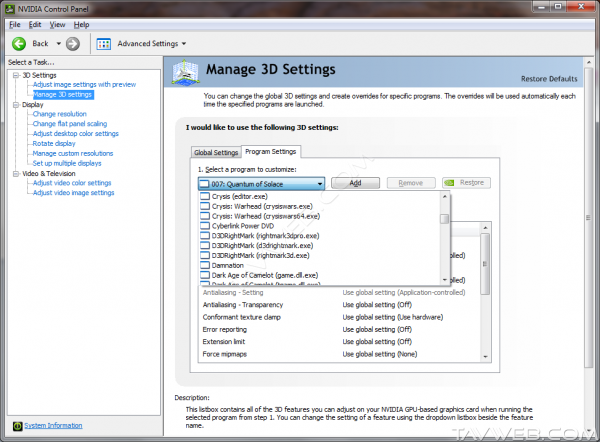This screenshot has width=600, height=442.
Task: Click the Remove button
Action: pyautogui.click(x=411, y=183)
